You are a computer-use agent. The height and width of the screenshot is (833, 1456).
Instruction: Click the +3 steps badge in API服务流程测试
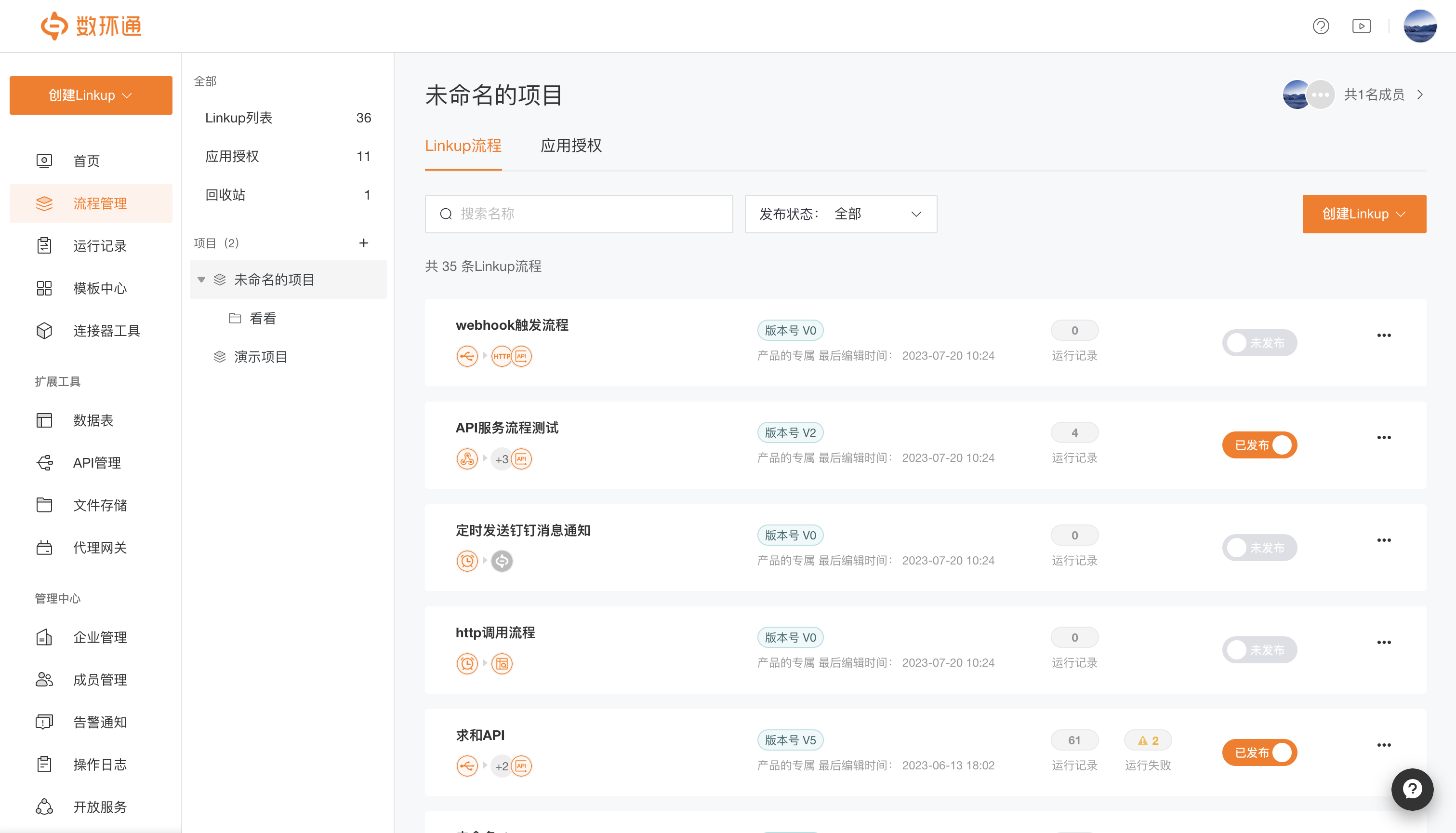(502, 459)
